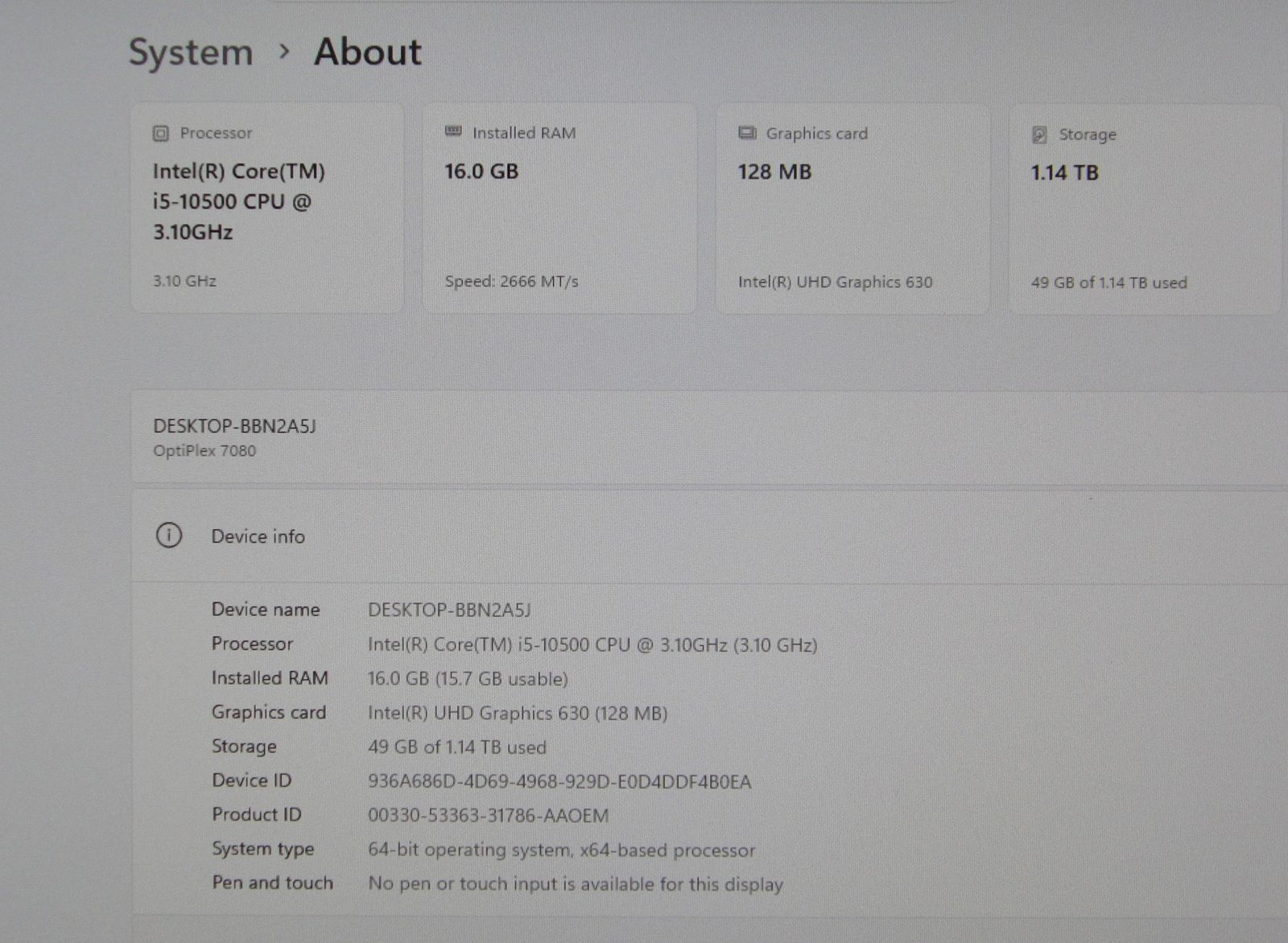1288x943 pixels.
Task: Click the Storage drive icon
Action: pyautogui.click(x=1039, y=134)
